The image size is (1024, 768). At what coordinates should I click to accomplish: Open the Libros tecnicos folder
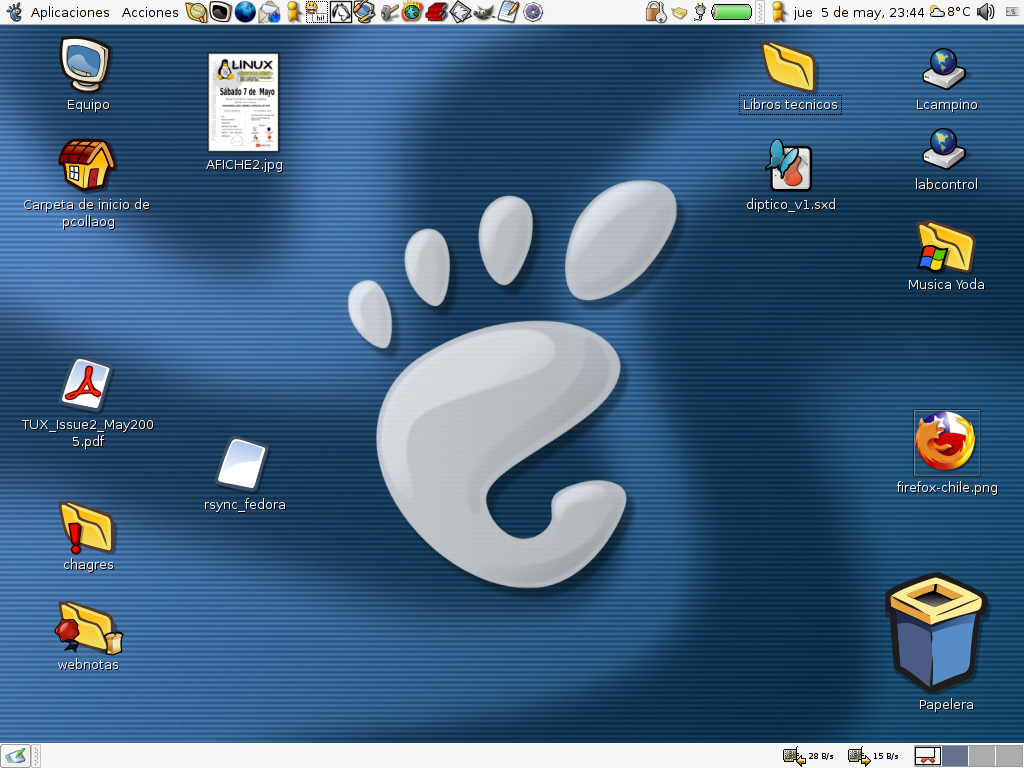coord(789,67)
